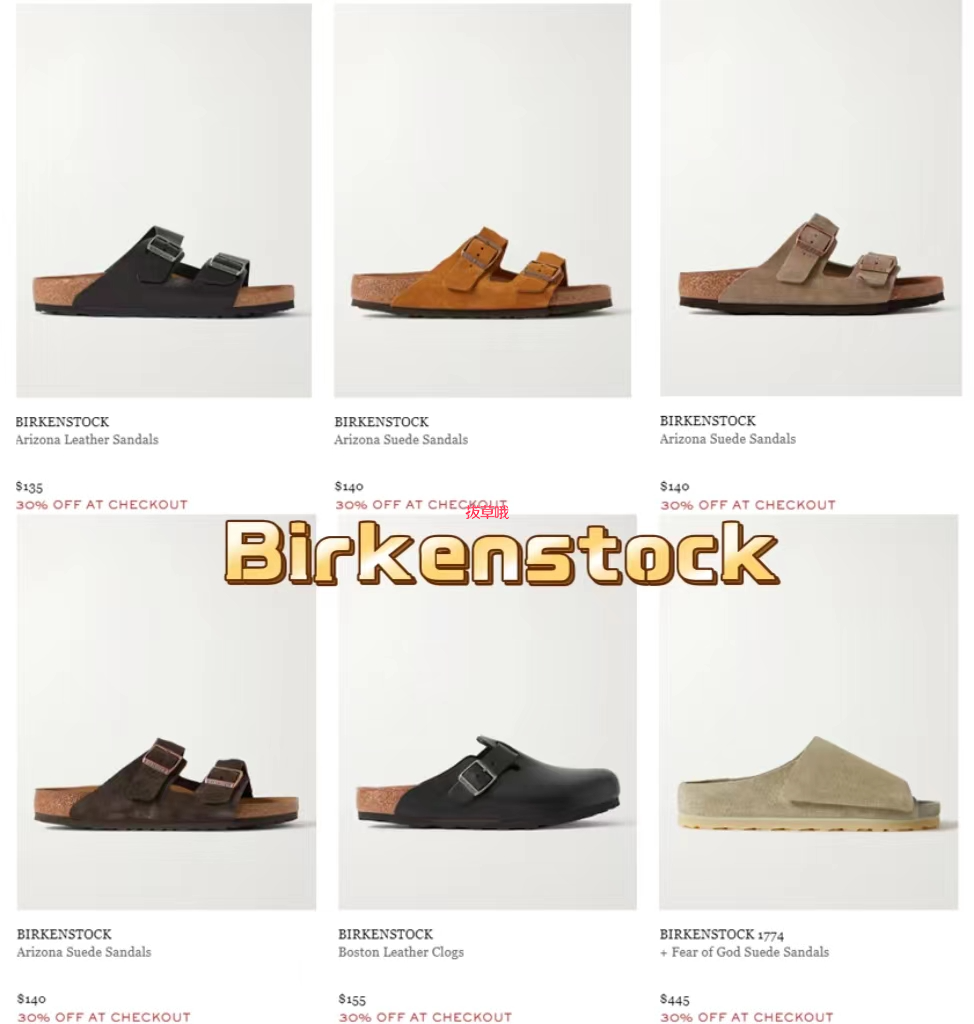Open the orange Arizona Suede Sandals image
974x1024 pixels.
pos(483,200)
